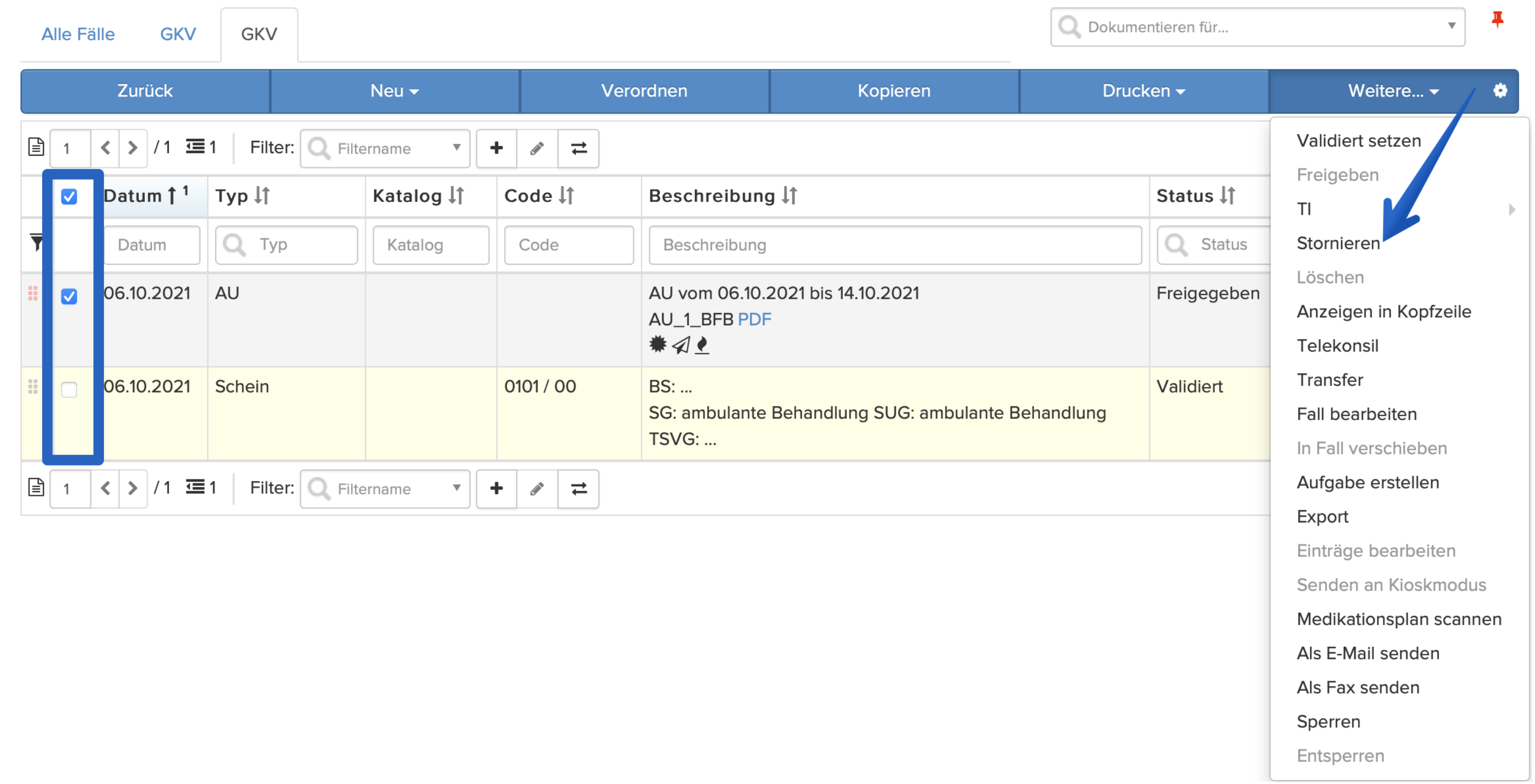The image size is (1535, 784).
Task: Go to next page in top pager
Action: point(133,148)
